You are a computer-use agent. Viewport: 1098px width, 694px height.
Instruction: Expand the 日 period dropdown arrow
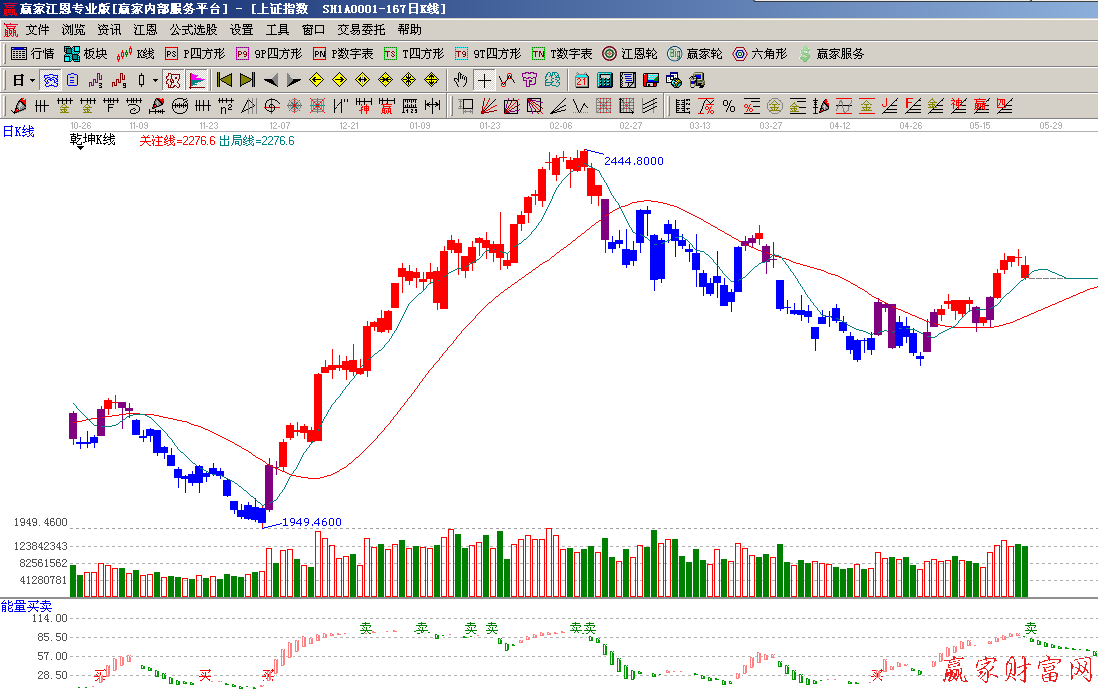(33, 80)
